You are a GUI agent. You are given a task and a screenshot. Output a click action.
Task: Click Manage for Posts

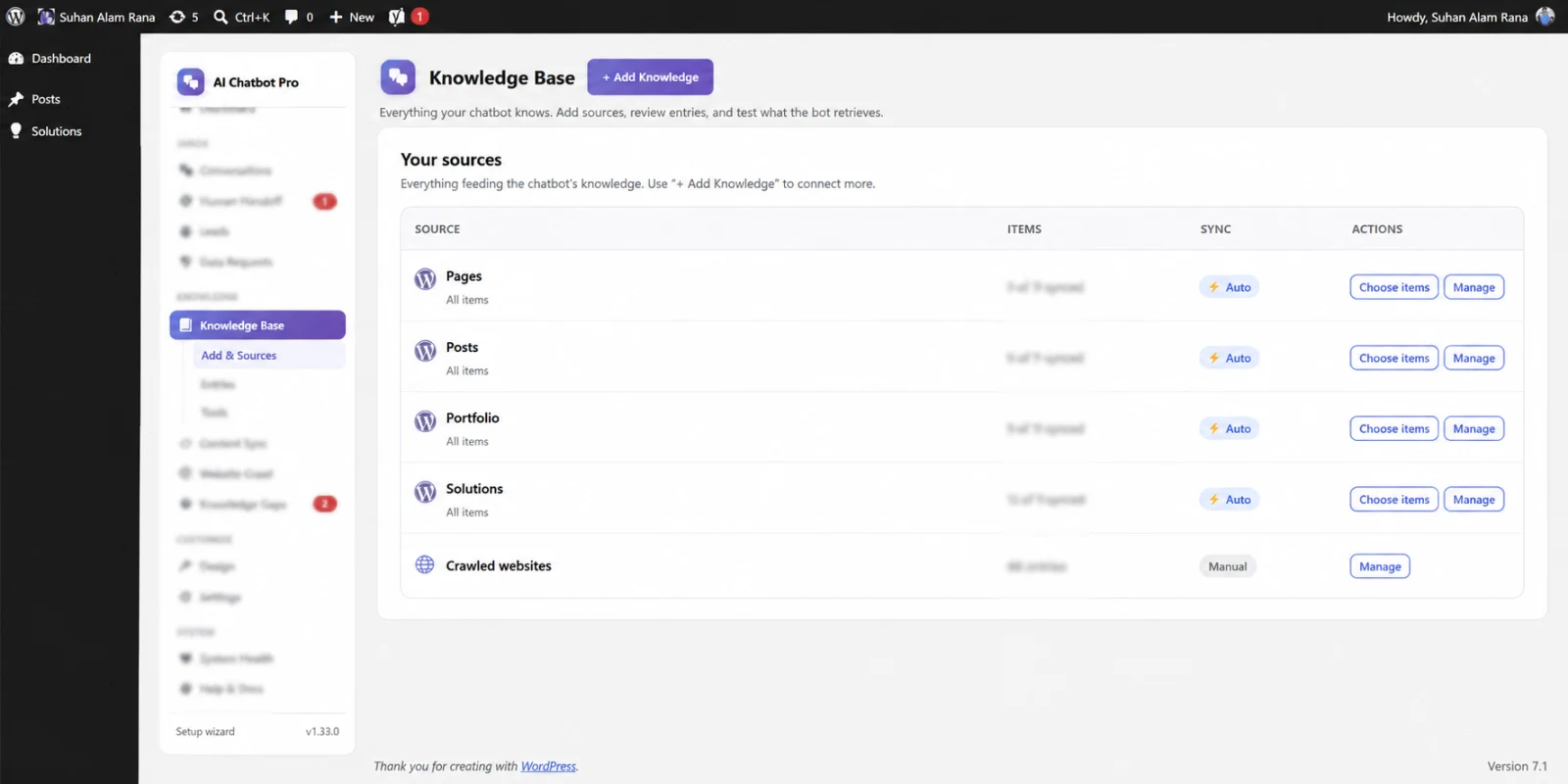coord(1474,358)
